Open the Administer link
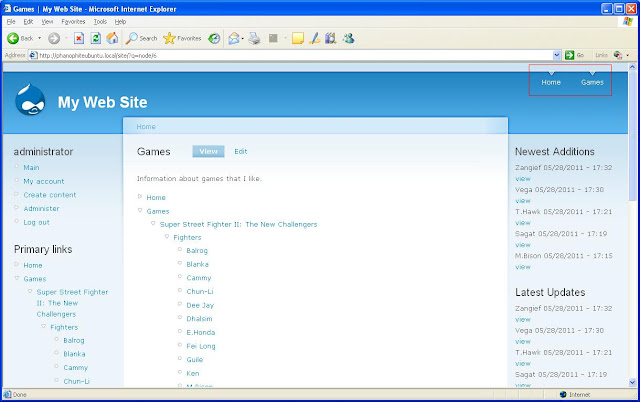 (x=41, y=209)
